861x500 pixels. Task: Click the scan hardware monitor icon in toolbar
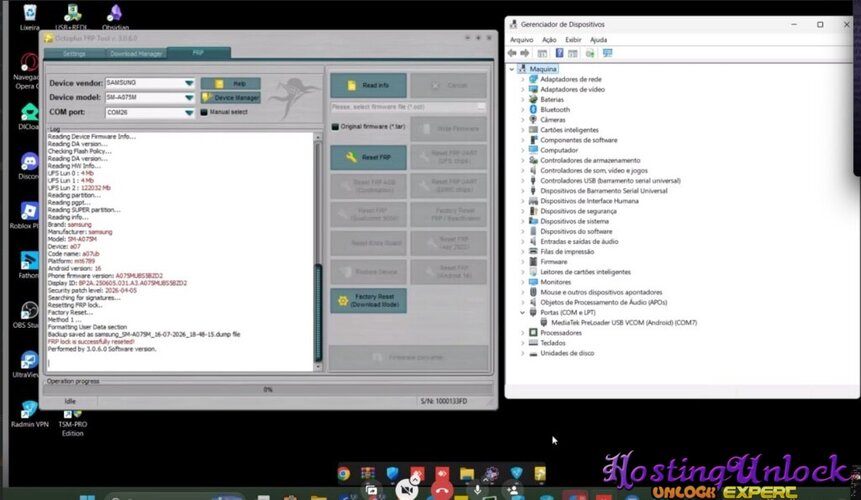tap(607, 53)
